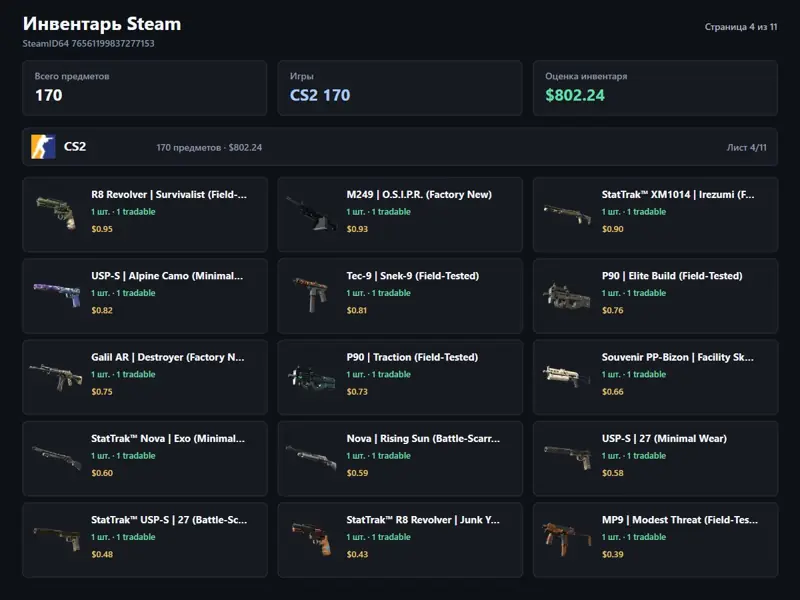
Task: Click the StatTrak USP-S 27 Battle-Scarred title
Action: (x=169, y=520)
